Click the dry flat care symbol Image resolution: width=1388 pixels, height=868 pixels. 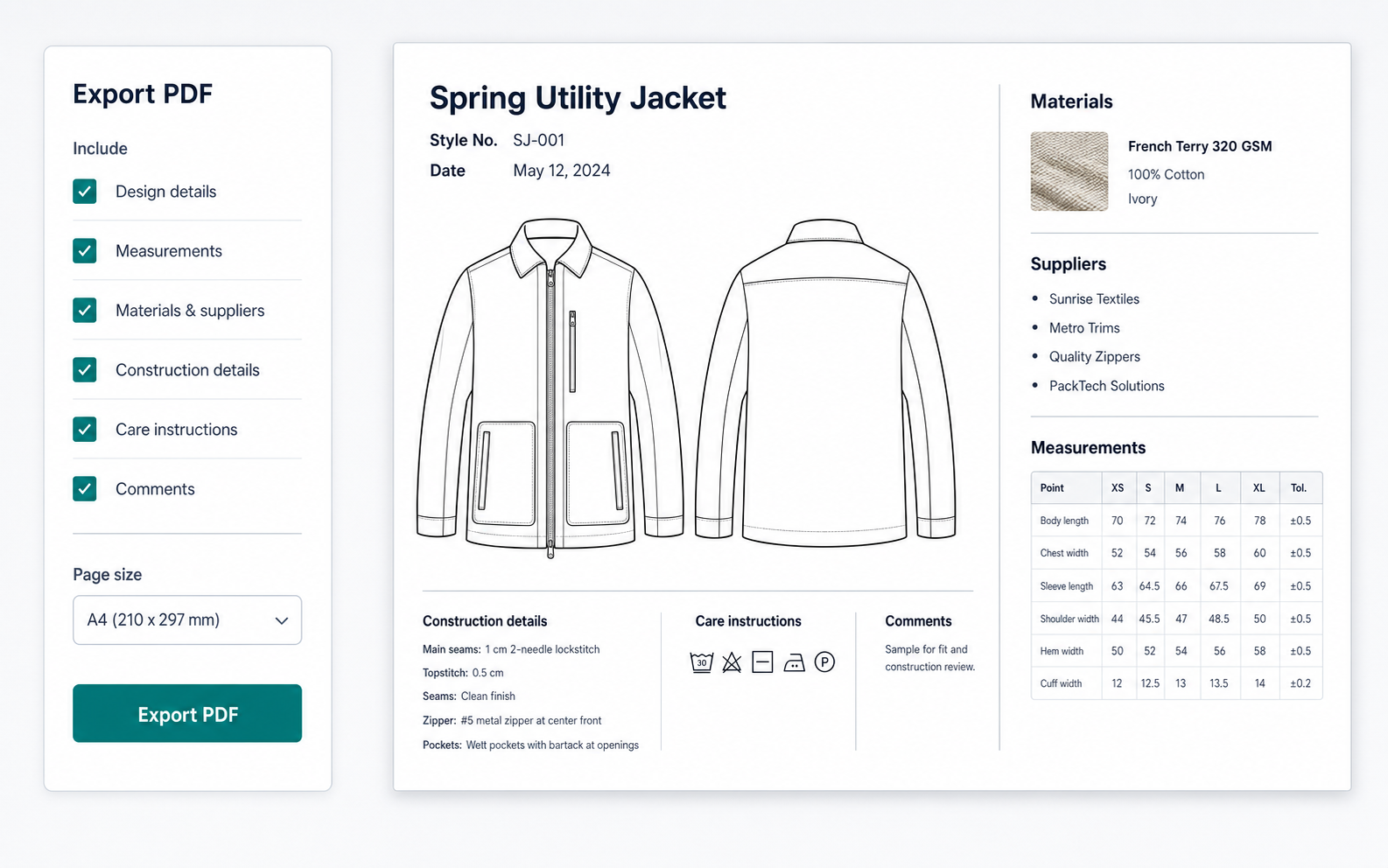click(763, 662)
